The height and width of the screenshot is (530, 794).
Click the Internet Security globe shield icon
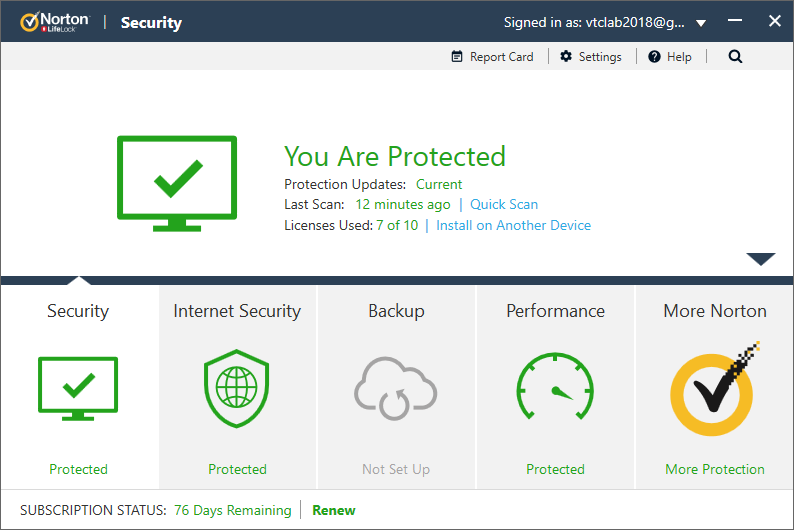(237, 390)
